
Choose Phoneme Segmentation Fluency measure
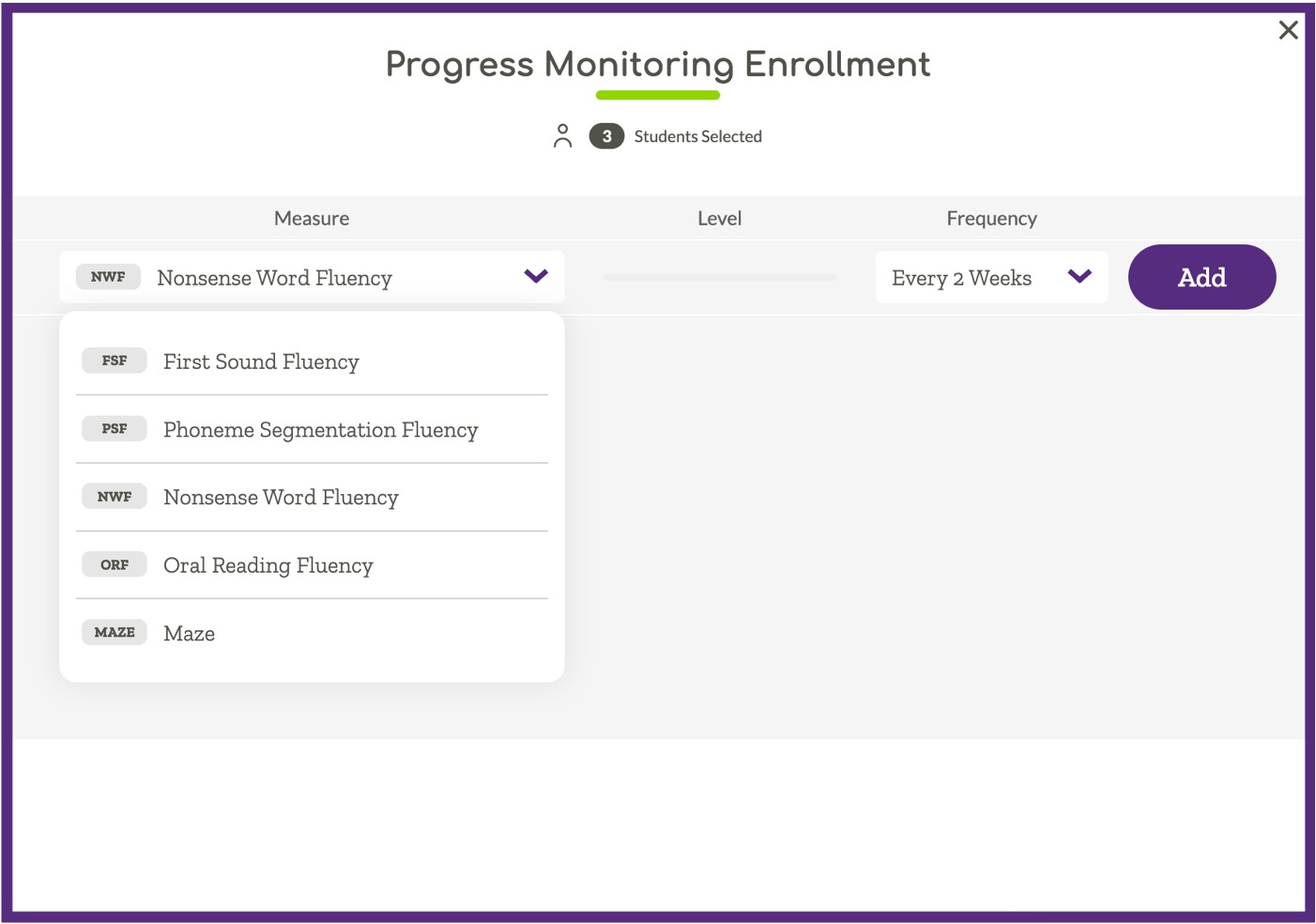click(312, 429)
